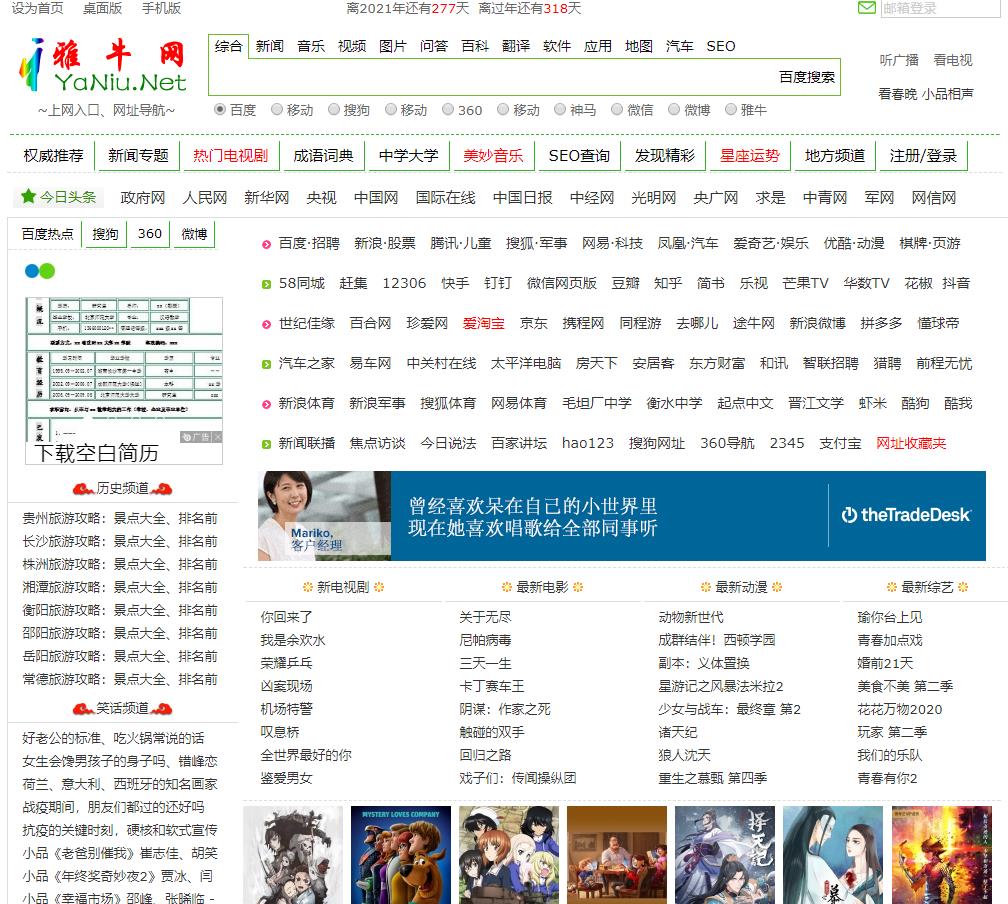Close the 下载空白简历 ad with its X icon
Screen dimensions: 1008x904
[x=218, y=437]
